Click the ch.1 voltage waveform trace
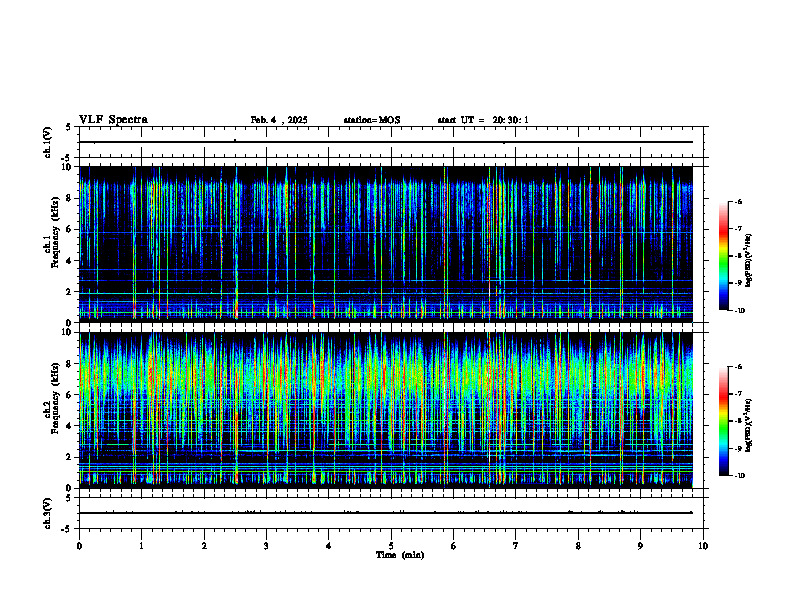 pos(386,142)
